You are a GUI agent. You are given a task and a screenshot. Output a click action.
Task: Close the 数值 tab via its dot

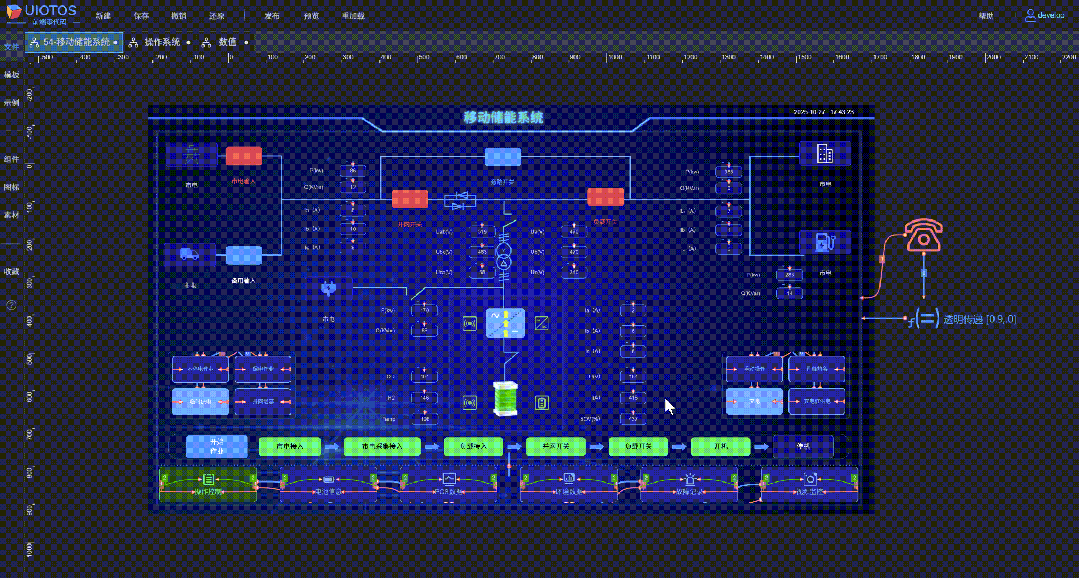tap(246, 42)
